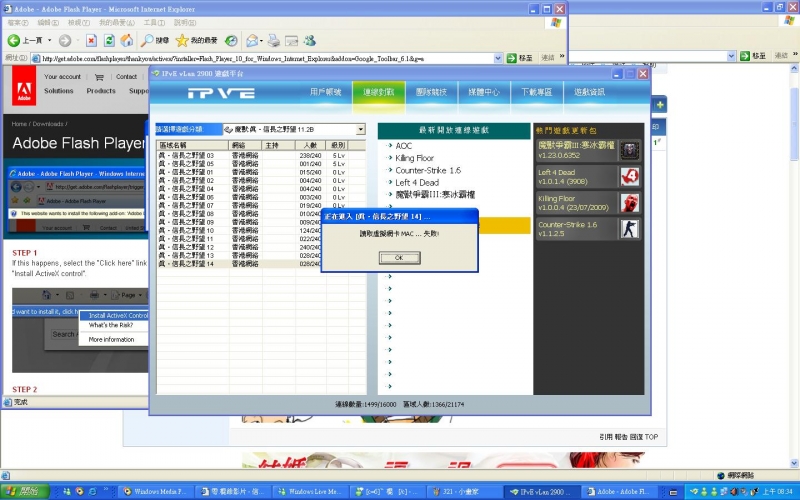Sort by the 區域名稱 column header

pyautogui.click(x=192, y=145)
